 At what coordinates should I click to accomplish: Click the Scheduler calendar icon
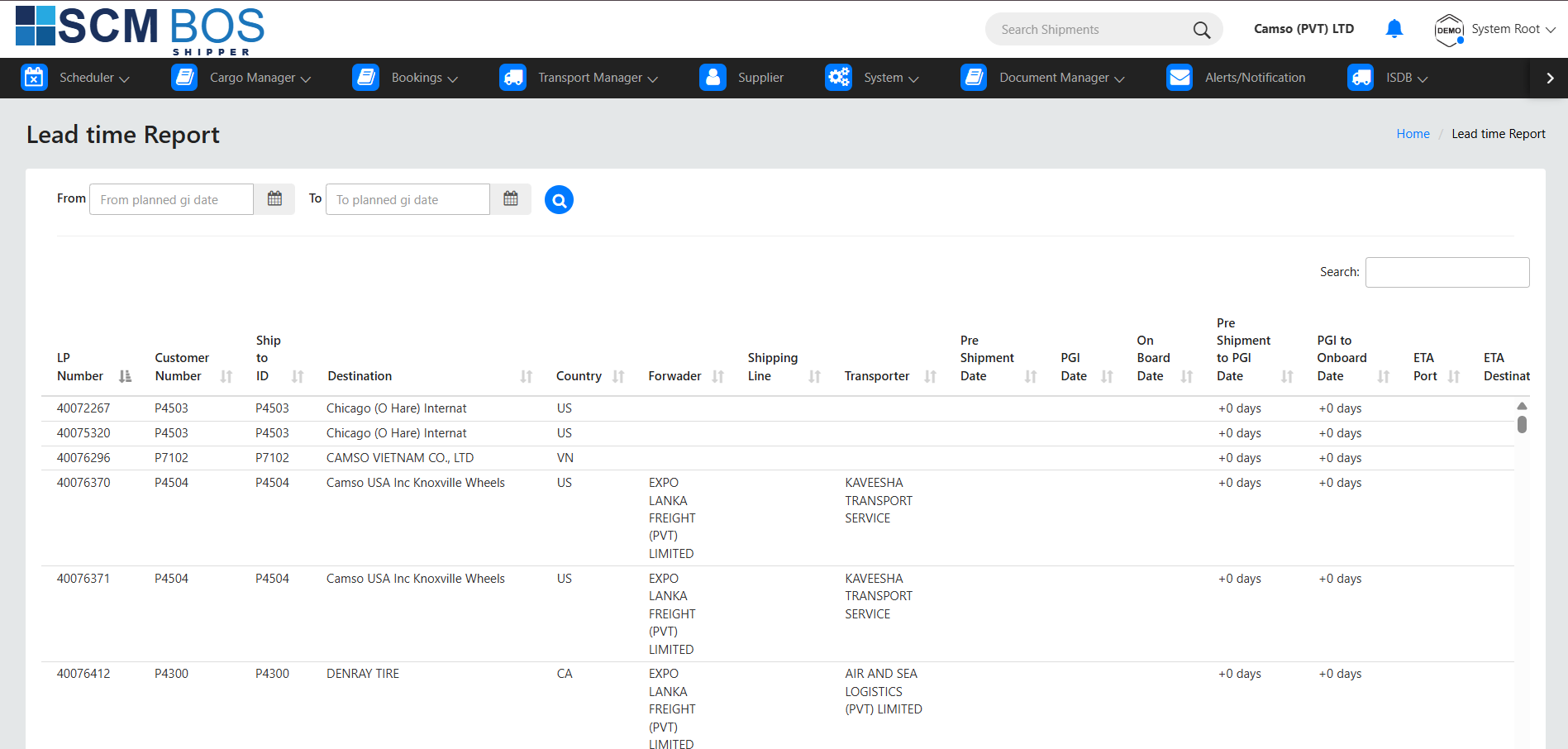point(34,78)
